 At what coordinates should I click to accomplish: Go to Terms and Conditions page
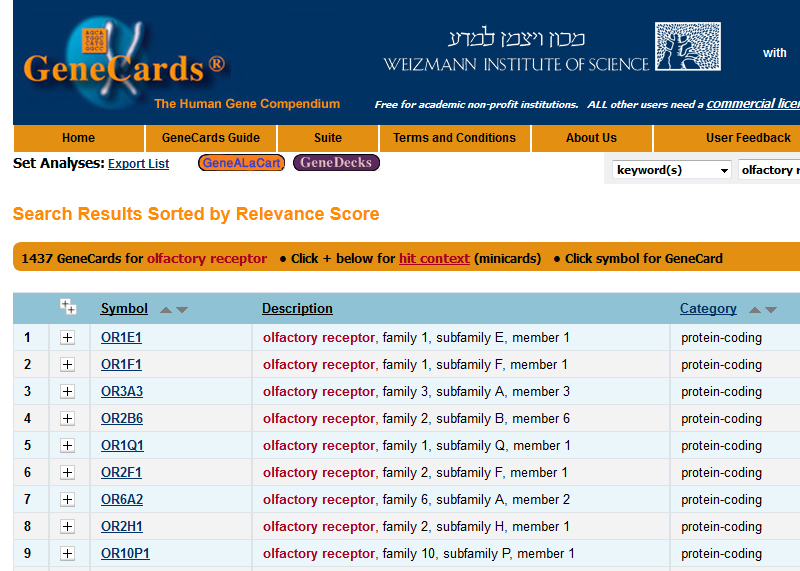[454, 138]
